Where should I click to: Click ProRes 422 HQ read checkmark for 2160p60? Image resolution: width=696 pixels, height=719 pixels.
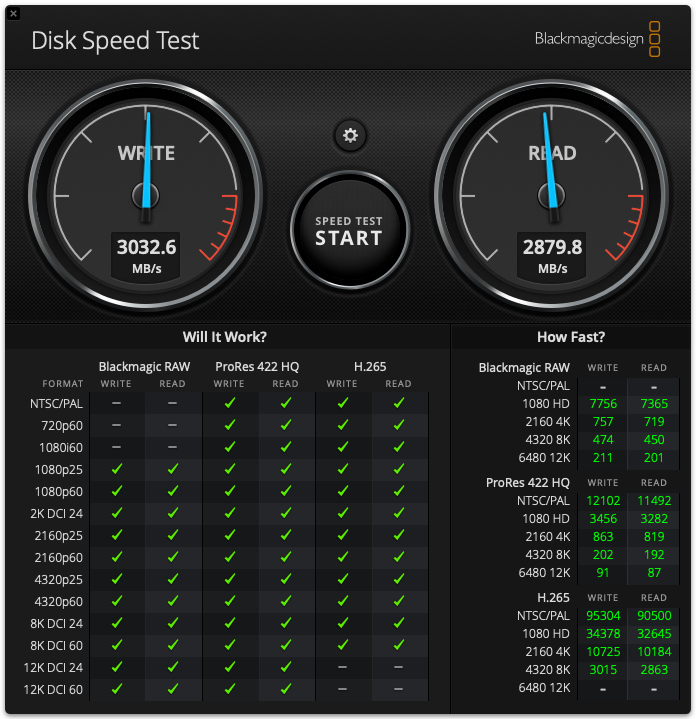[286, 557]
